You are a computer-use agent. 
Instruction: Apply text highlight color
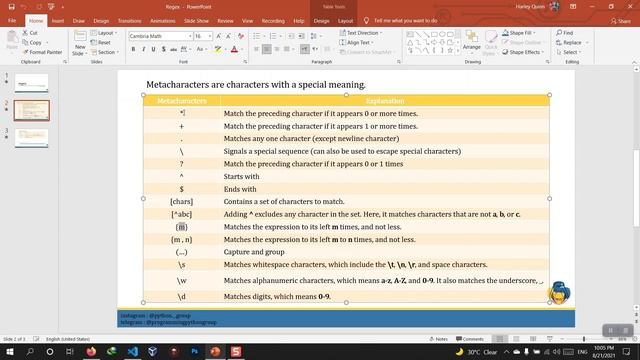218,49
